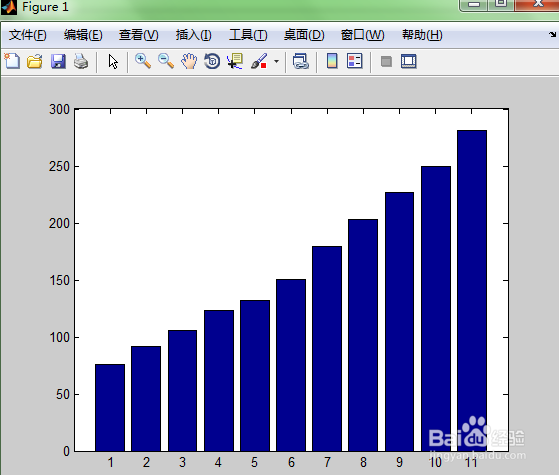The width and height of the screenshot is (559, 475).
Task: Click the y-axis label 250
Action: [x=60, y=167]
